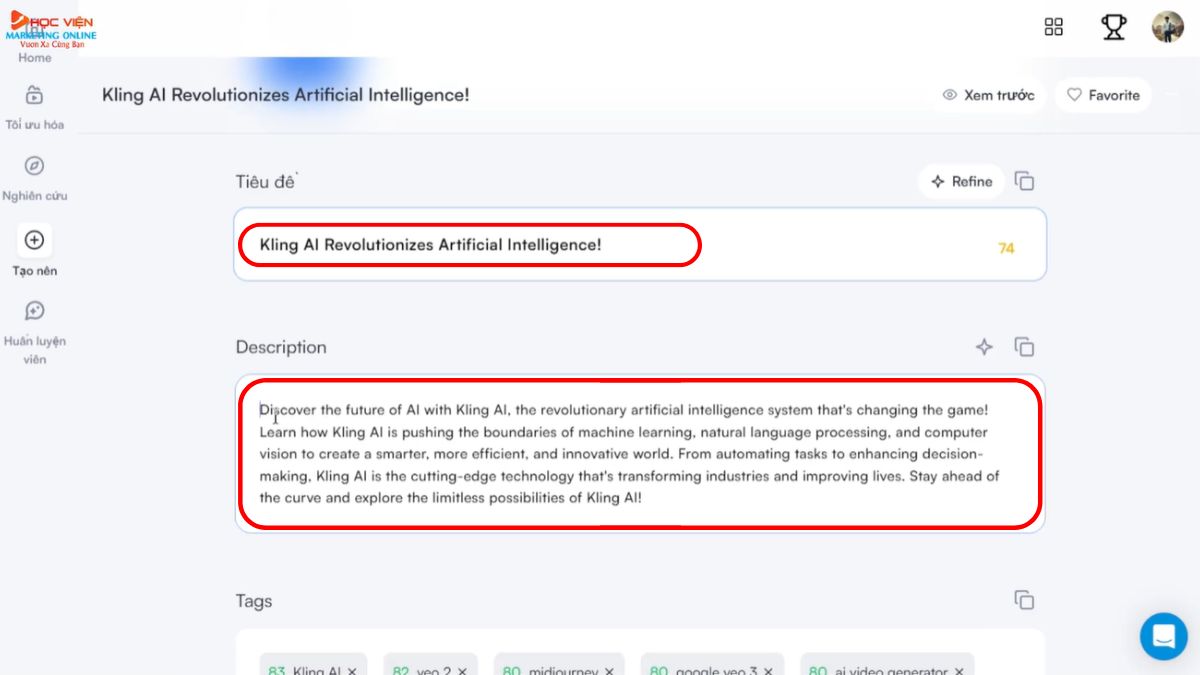Copy the title with the copy icon

tap(1024, 181)
